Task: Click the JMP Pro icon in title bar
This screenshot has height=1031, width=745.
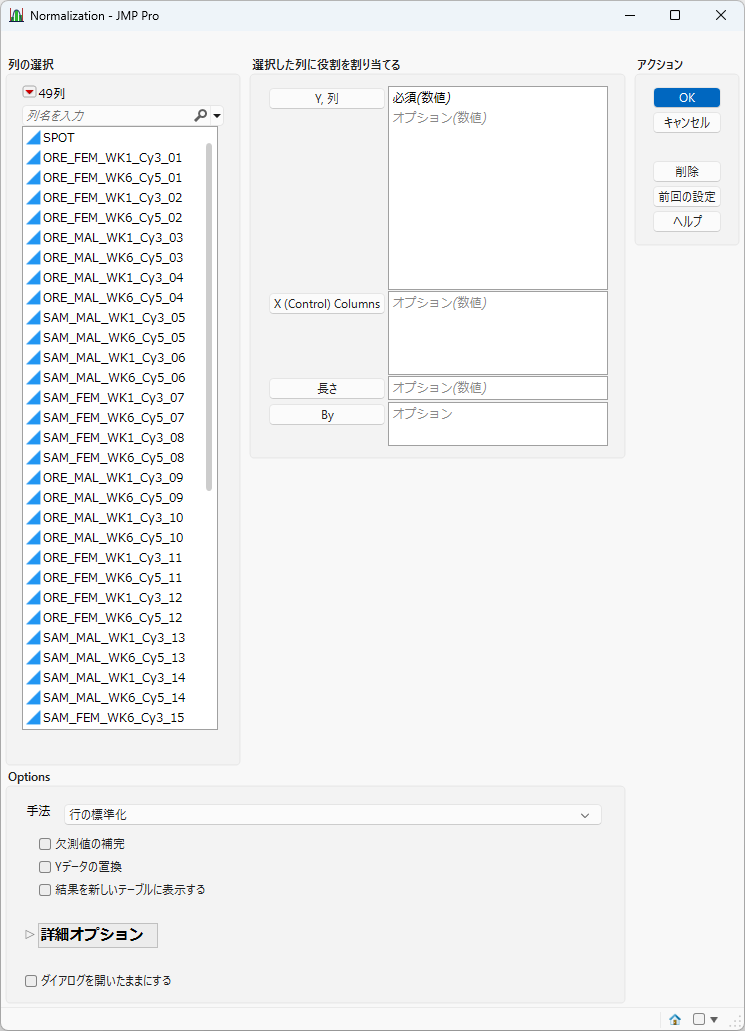Action: coord(16,15)
